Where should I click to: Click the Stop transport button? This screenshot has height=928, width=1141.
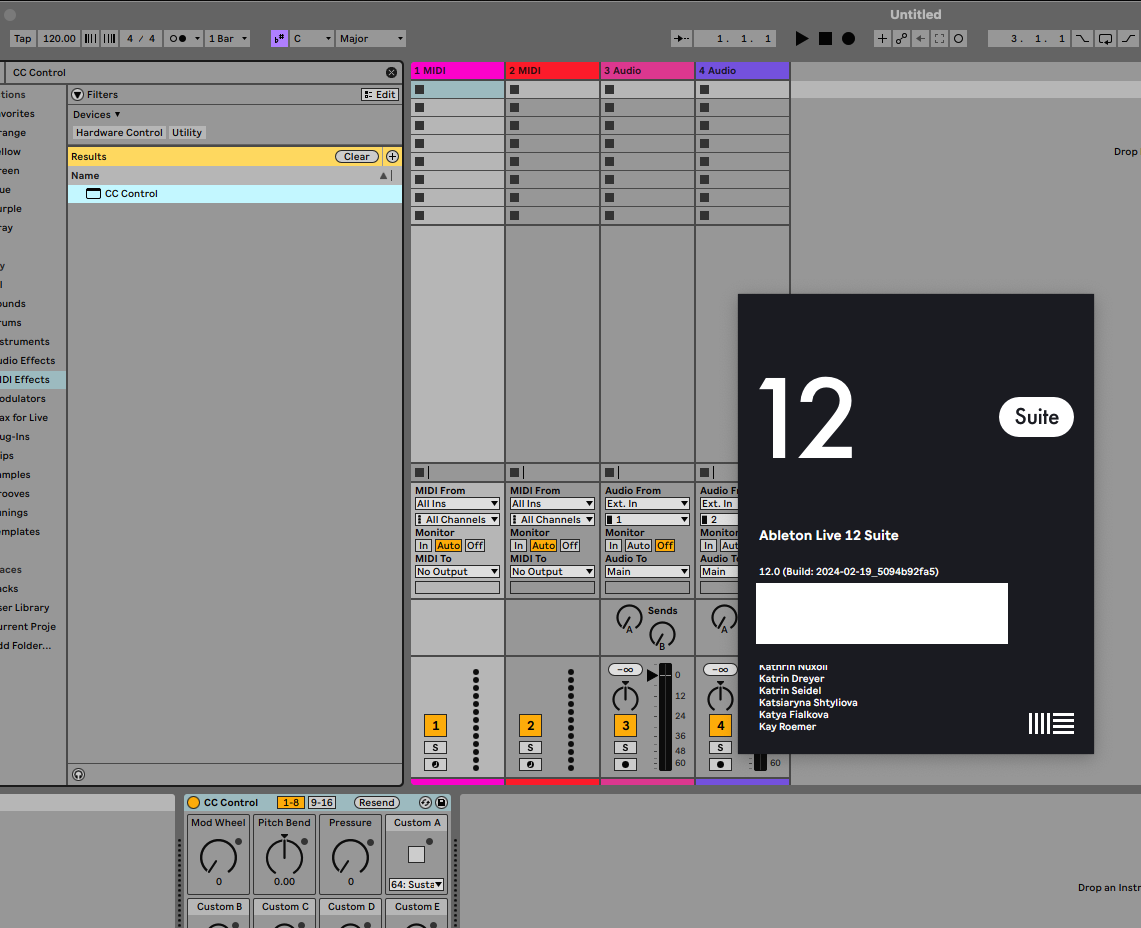tap(825, 39)
